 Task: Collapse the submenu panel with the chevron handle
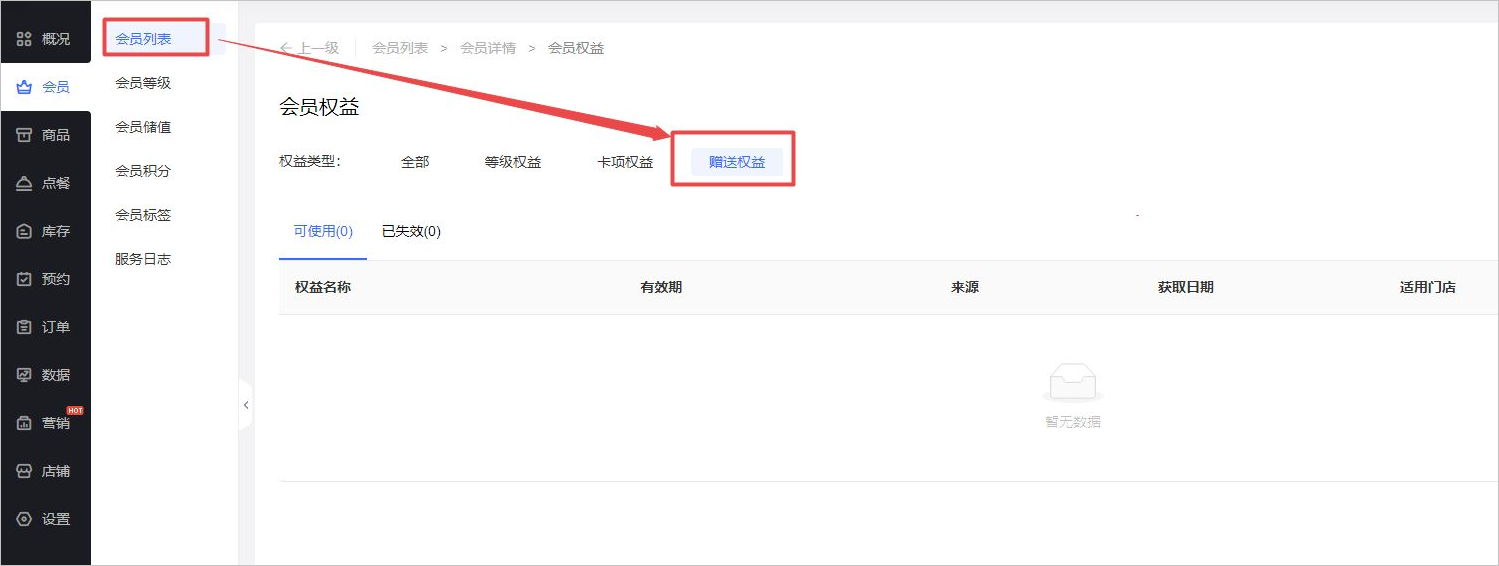pyautogui.click(x=246, y=405)
